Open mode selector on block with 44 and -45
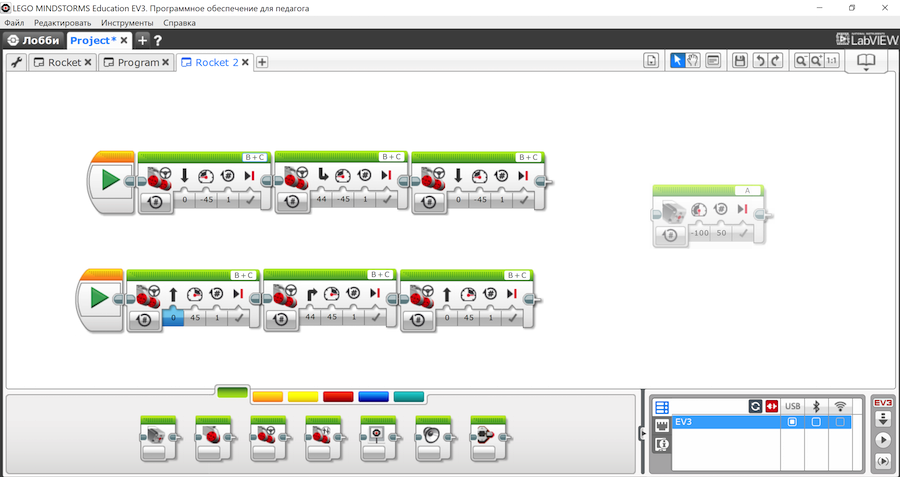Image resolution: width=900 pixels, height=477 pixels. pos(292,201)
